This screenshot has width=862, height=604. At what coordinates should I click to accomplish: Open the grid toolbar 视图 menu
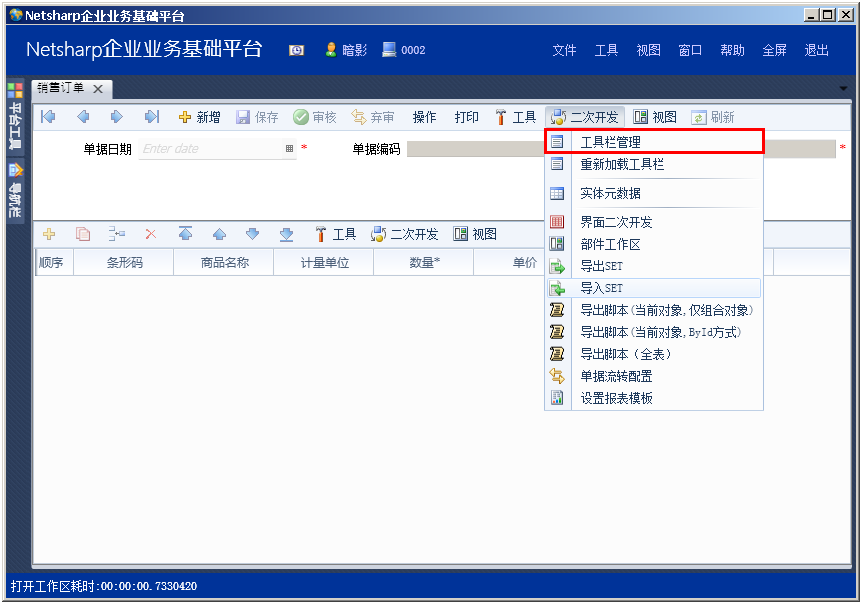click(x=475, y=234)
